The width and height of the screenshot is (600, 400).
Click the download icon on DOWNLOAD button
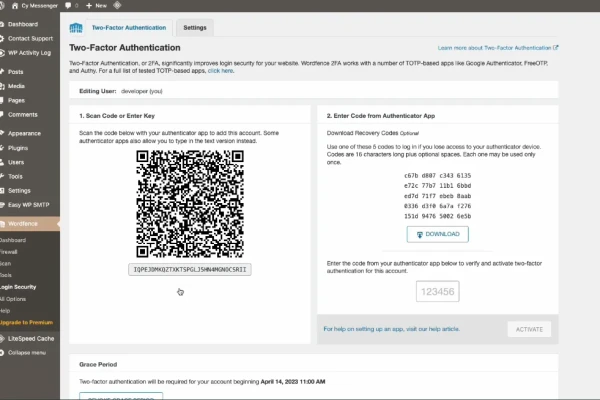click(419, 235)
